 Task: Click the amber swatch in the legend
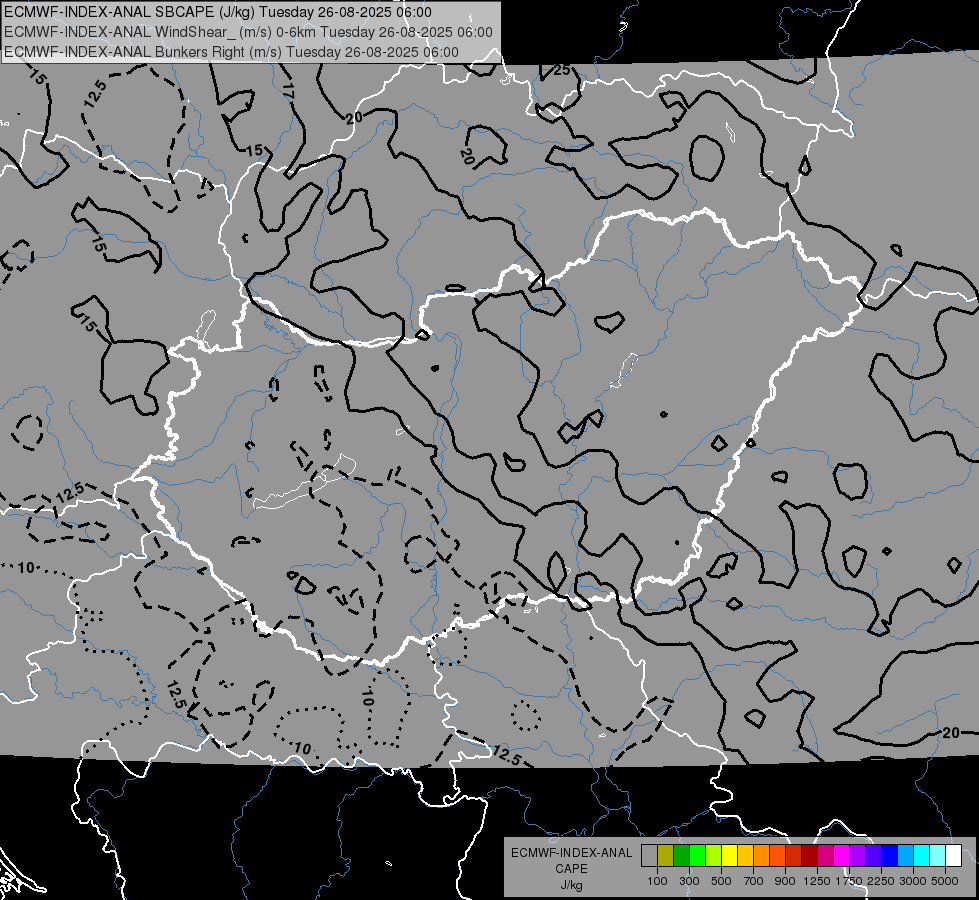(x=745, y=855)
